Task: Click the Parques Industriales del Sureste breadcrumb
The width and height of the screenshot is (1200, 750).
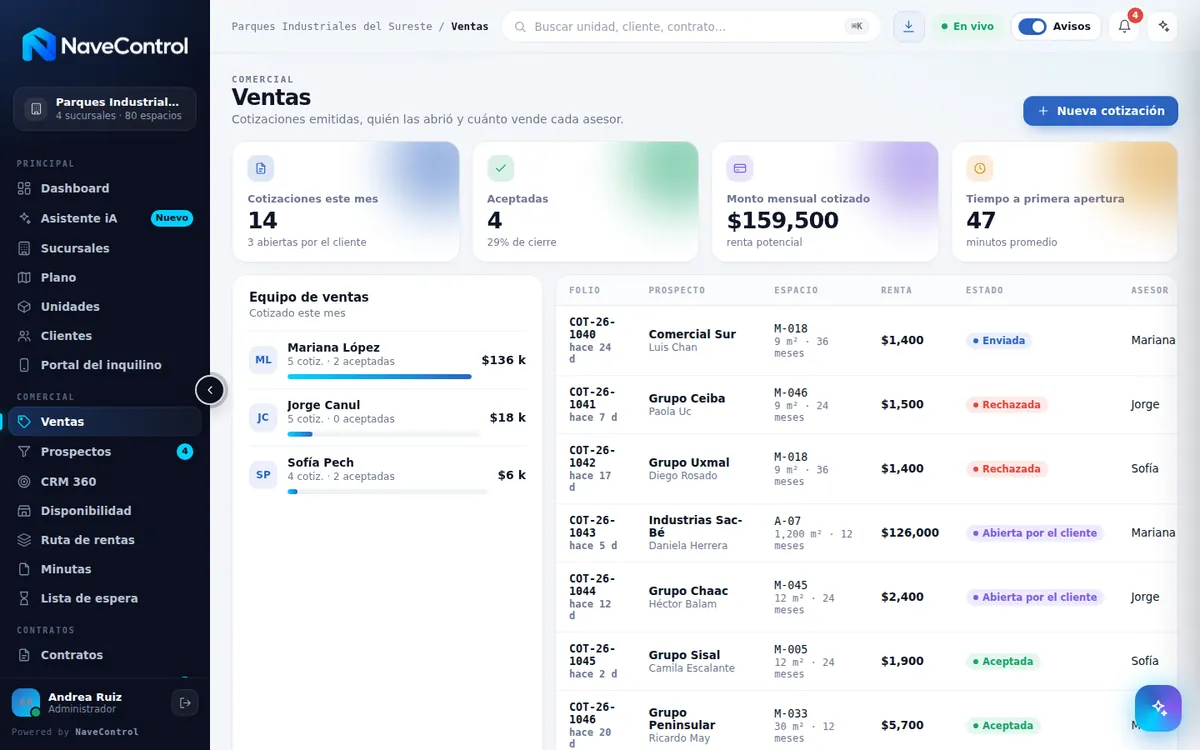Action: point(332,27)
